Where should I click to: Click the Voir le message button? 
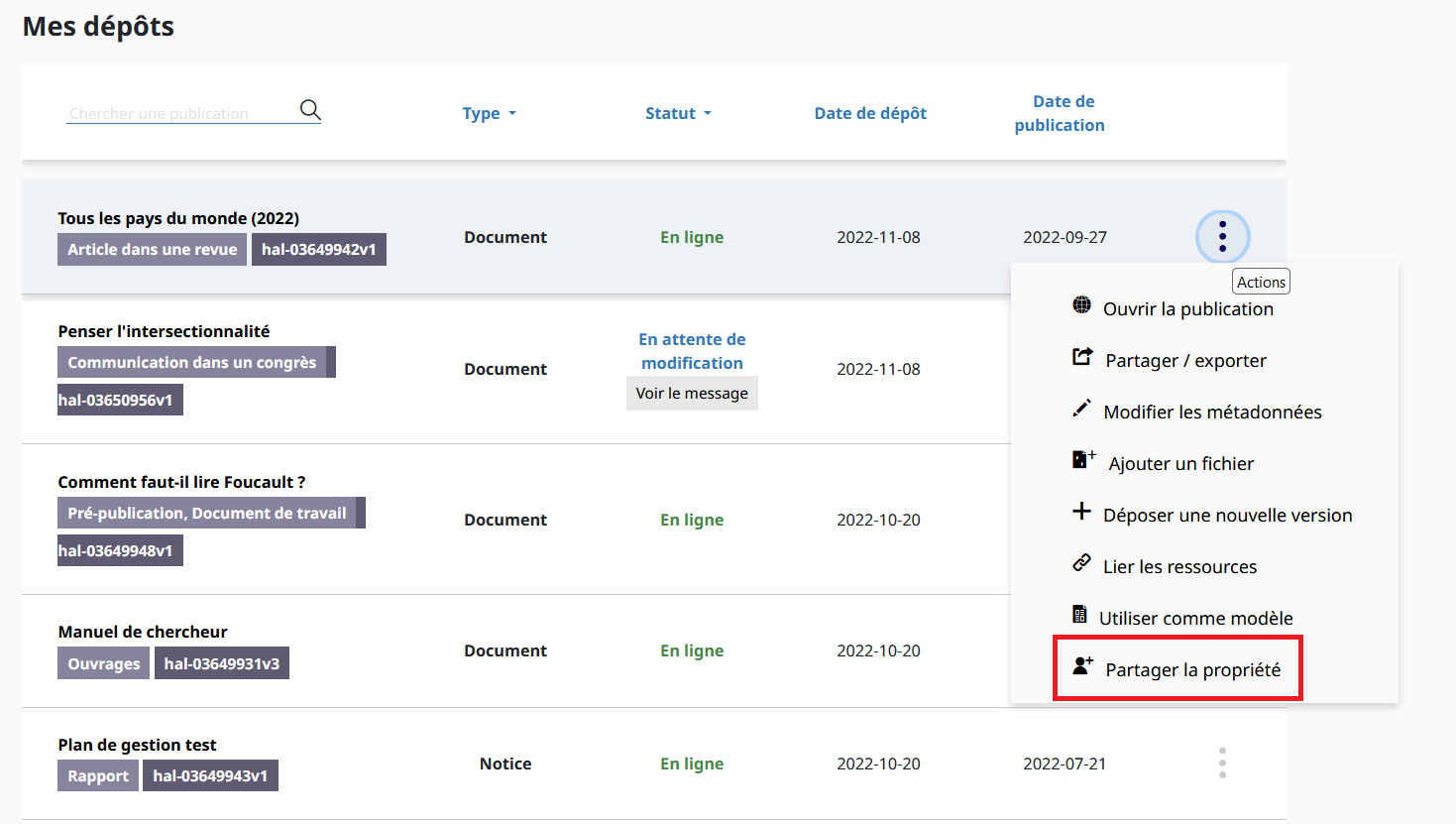692,393
